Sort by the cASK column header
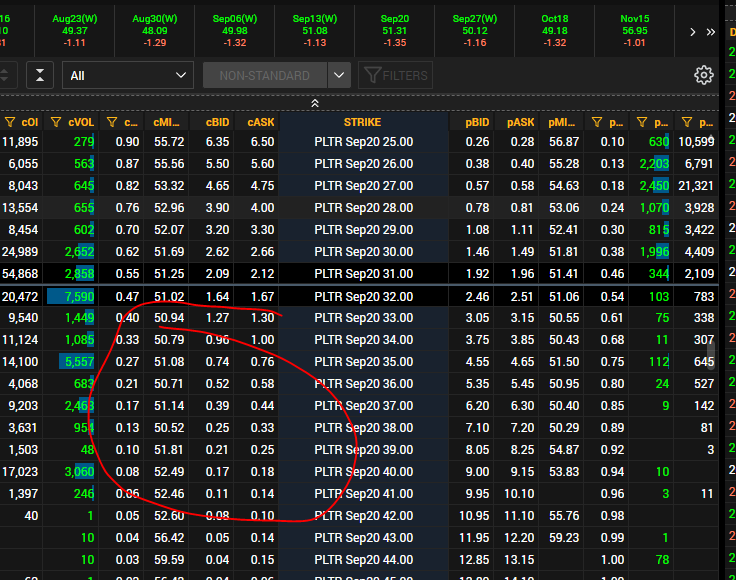The width and height of the screenshot is (736, 580). (x=261, y=122)
